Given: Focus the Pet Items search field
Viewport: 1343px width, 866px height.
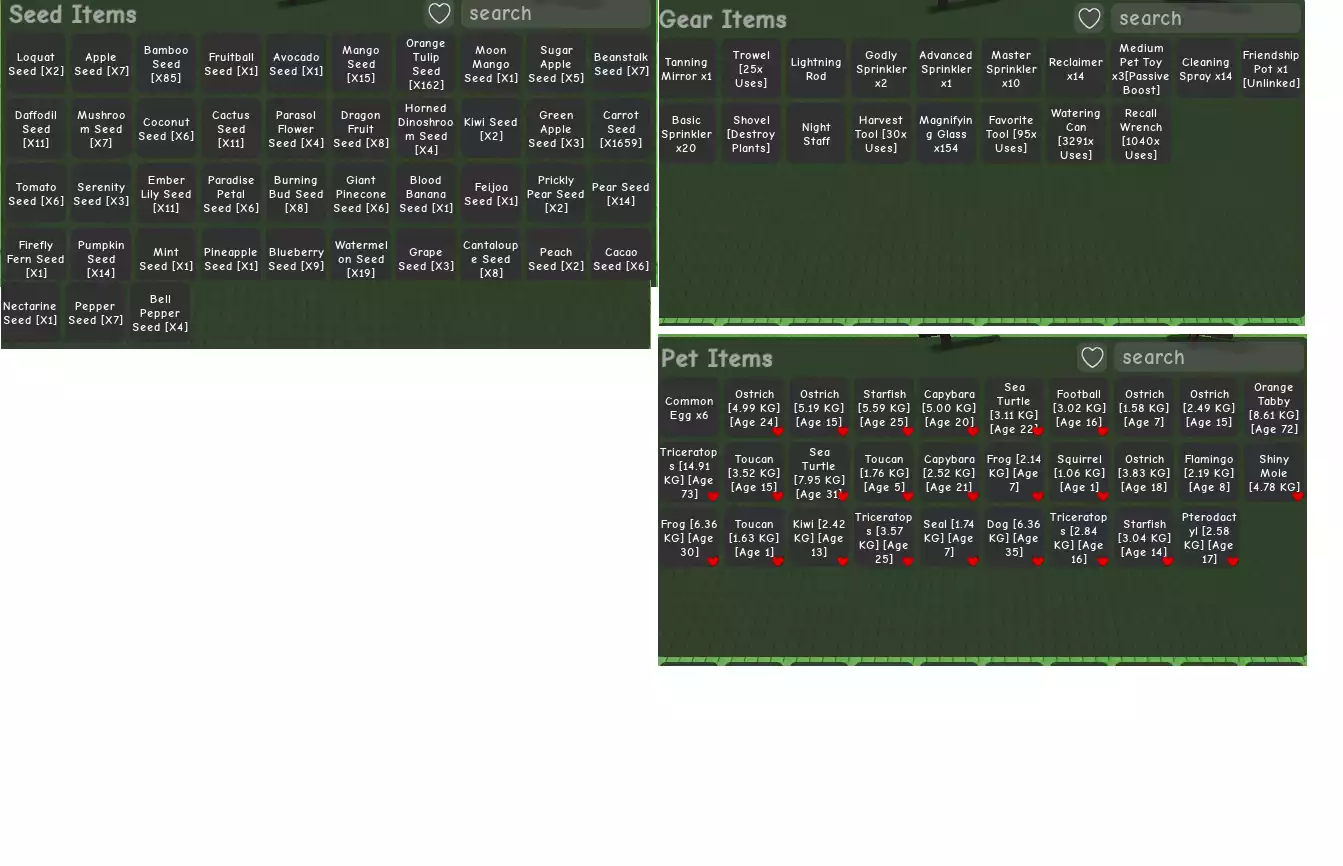Looking at the screenshot, I should click(x=1210, y=358).
